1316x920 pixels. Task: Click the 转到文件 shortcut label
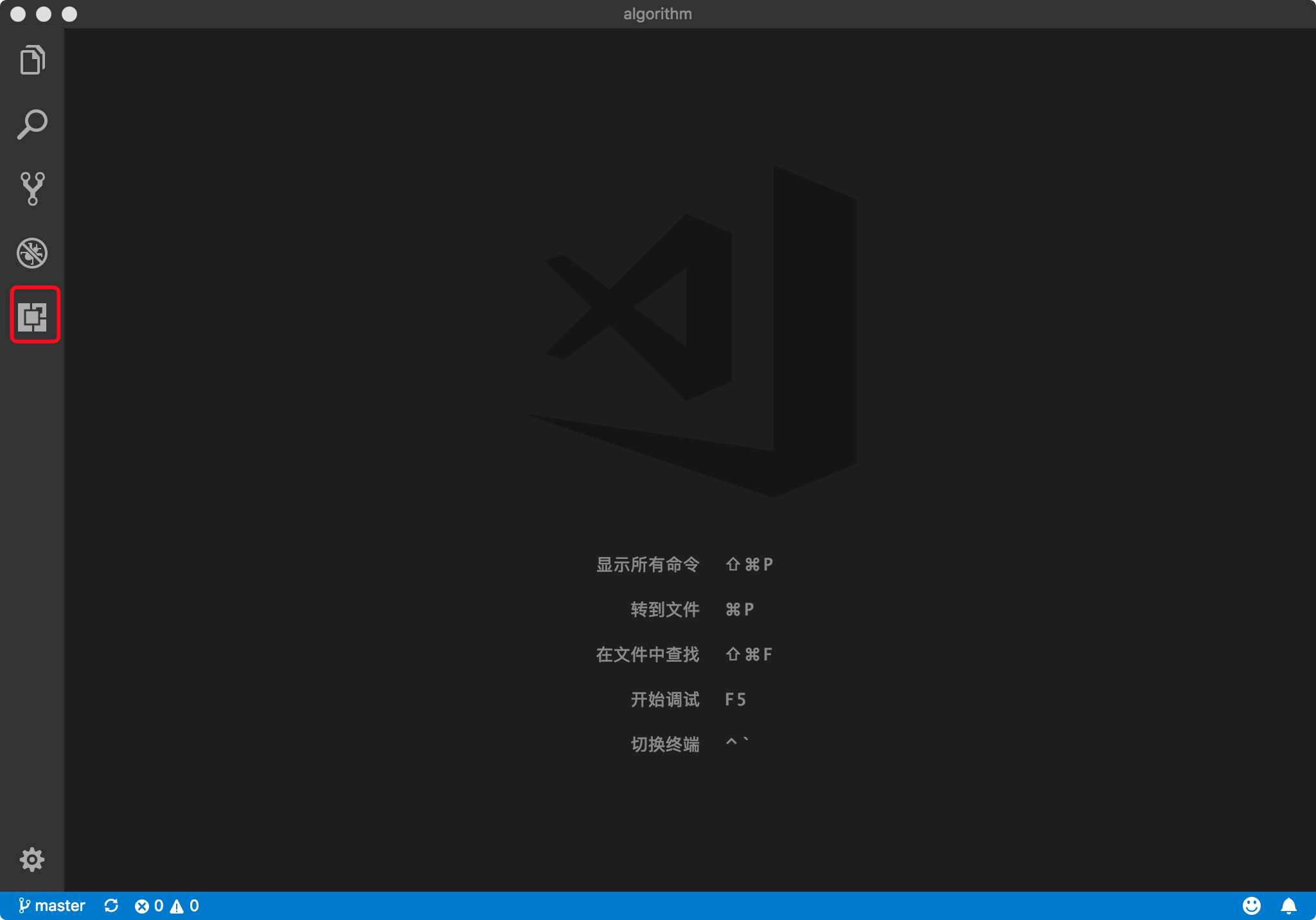pyautogui.click(x=664, y=610)
